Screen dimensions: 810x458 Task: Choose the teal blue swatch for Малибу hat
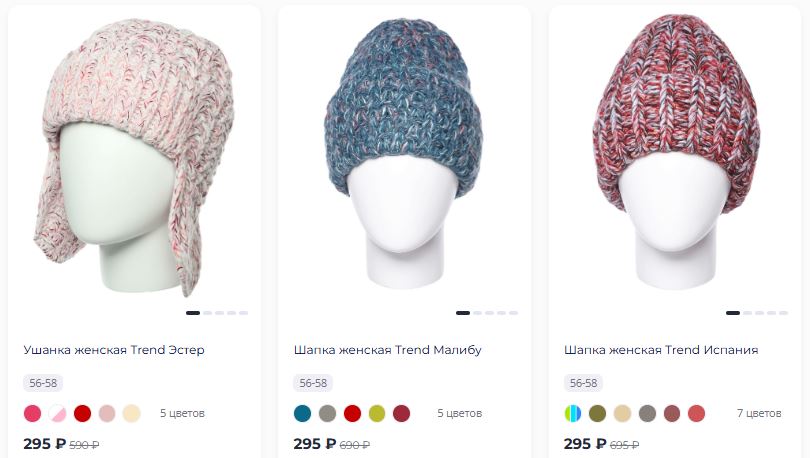coord(303,414)
